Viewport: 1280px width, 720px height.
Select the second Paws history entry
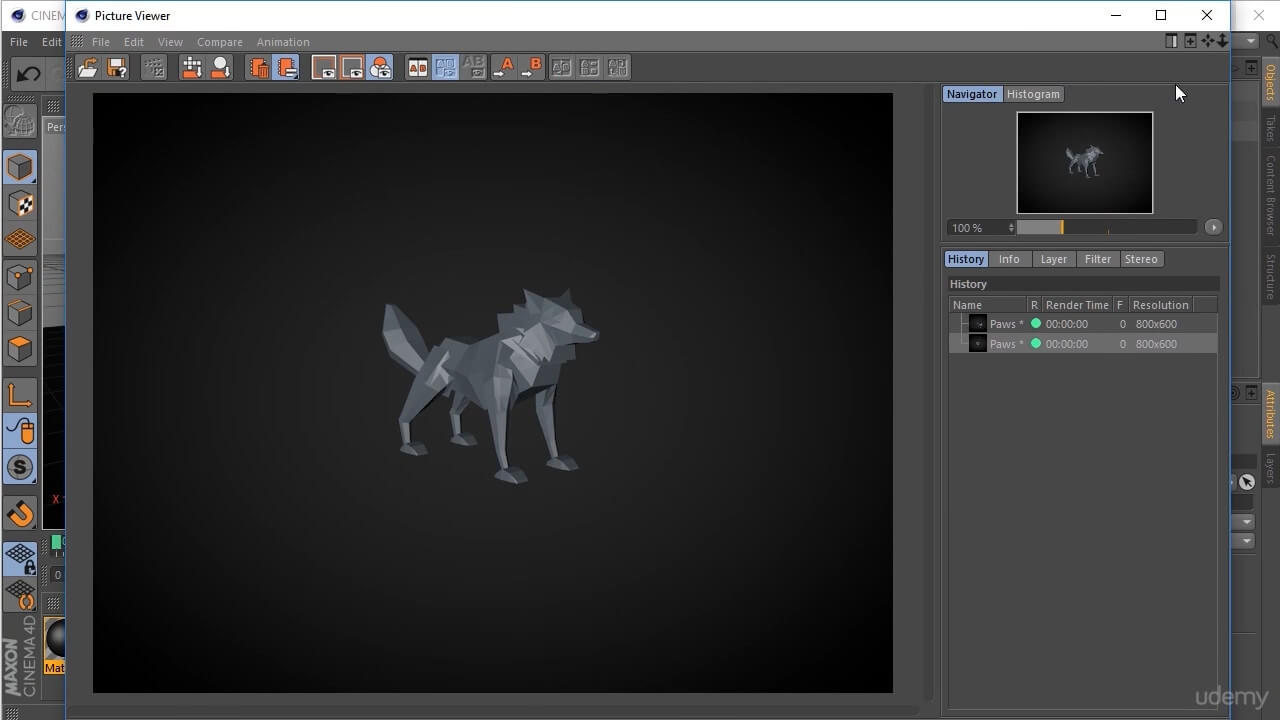tap(1005, 344)
